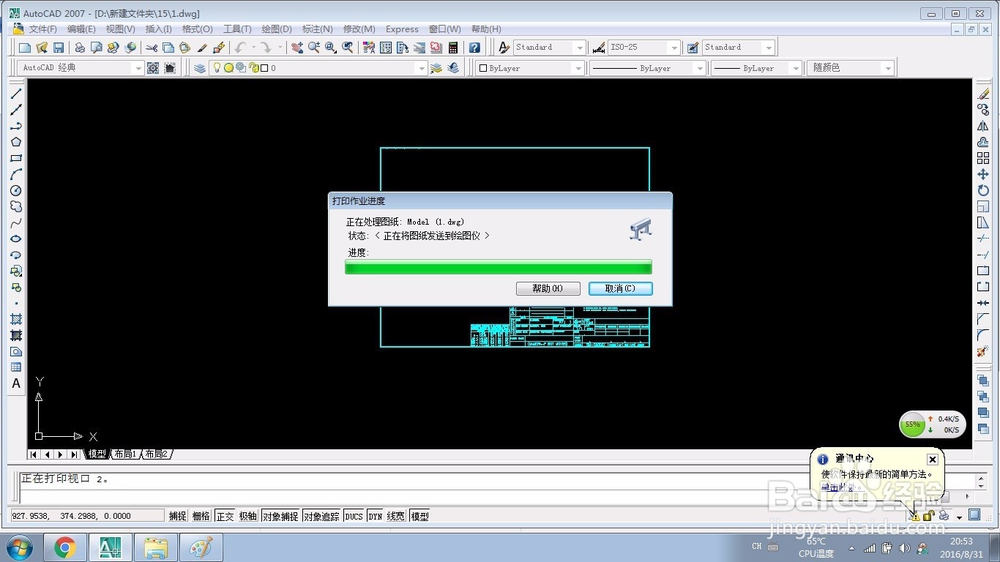Click 取消(C) in plot progress dialog
1000x562 pixels.
coord(620,288)
